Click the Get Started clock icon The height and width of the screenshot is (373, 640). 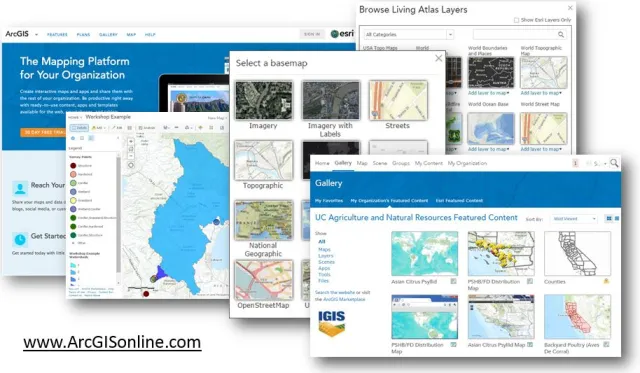click(20, 239)
